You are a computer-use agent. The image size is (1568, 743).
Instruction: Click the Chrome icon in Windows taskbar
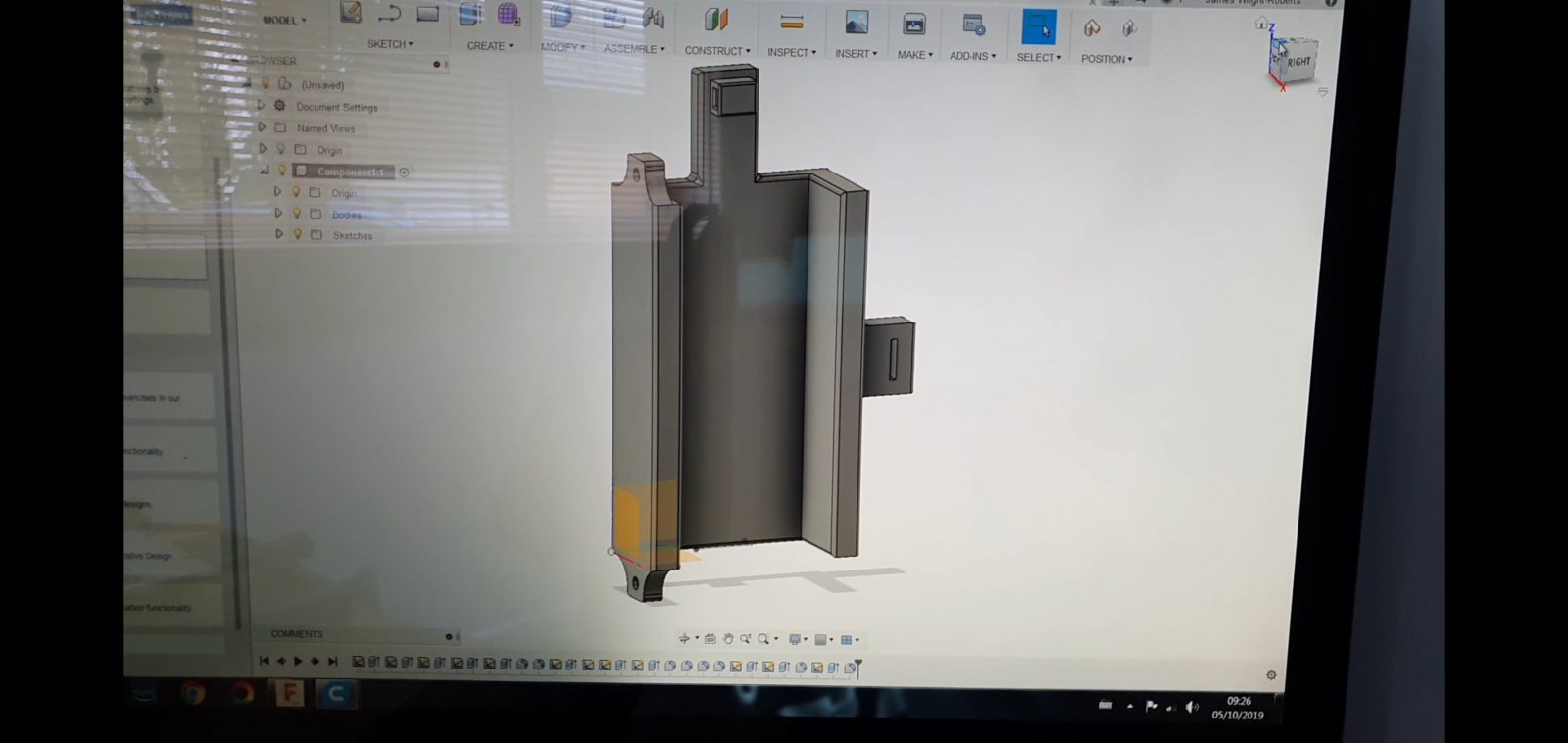click(193, 694)
